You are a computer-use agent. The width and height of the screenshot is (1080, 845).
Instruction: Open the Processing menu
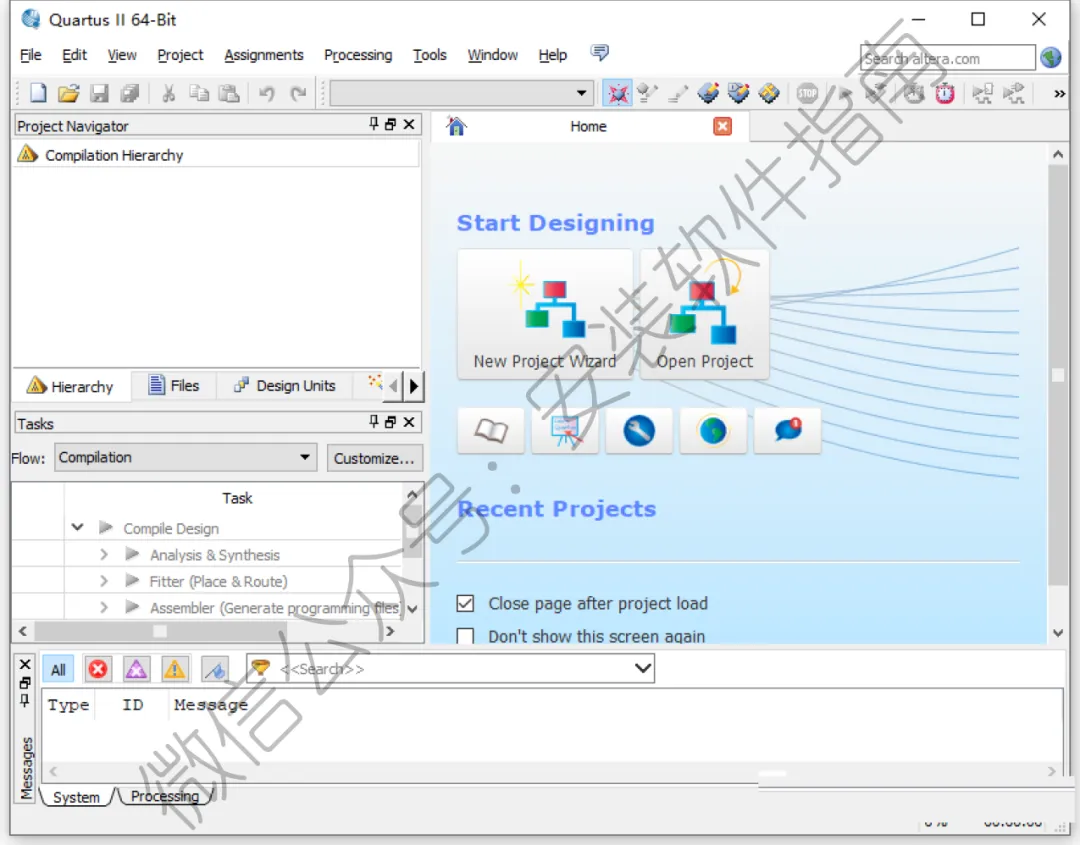point(357,55)
